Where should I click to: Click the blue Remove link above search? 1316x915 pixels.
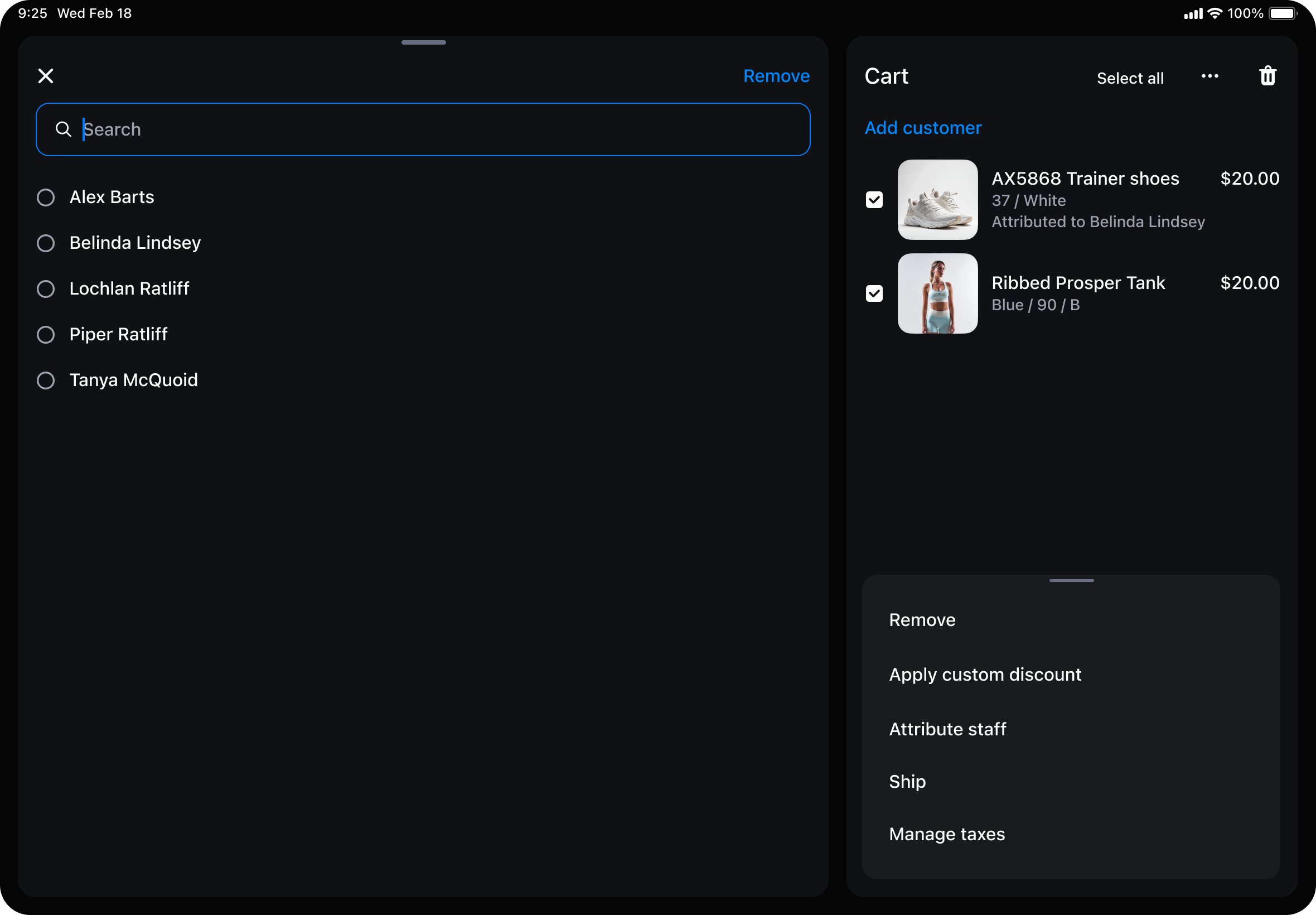tap(776, 76)
